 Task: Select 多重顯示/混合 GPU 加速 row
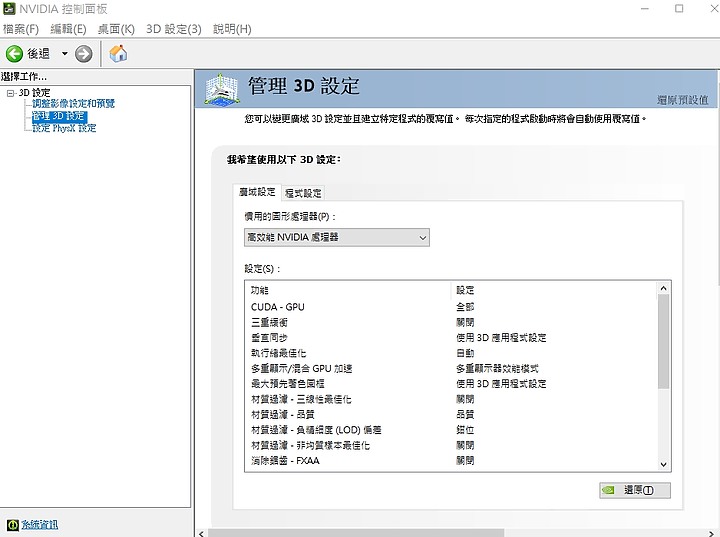[451, 368]
